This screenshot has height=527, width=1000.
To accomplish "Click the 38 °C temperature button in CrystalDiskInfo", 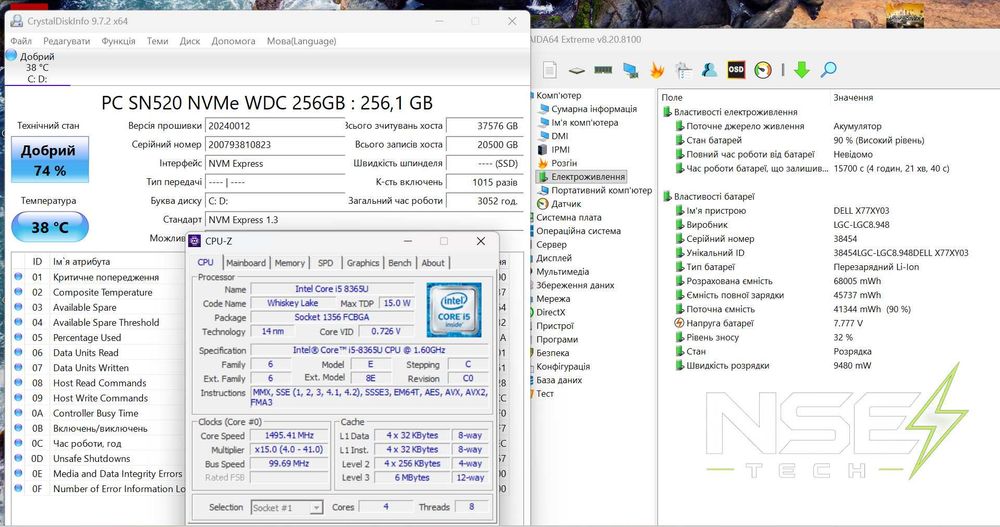I will tap(50, 227).
